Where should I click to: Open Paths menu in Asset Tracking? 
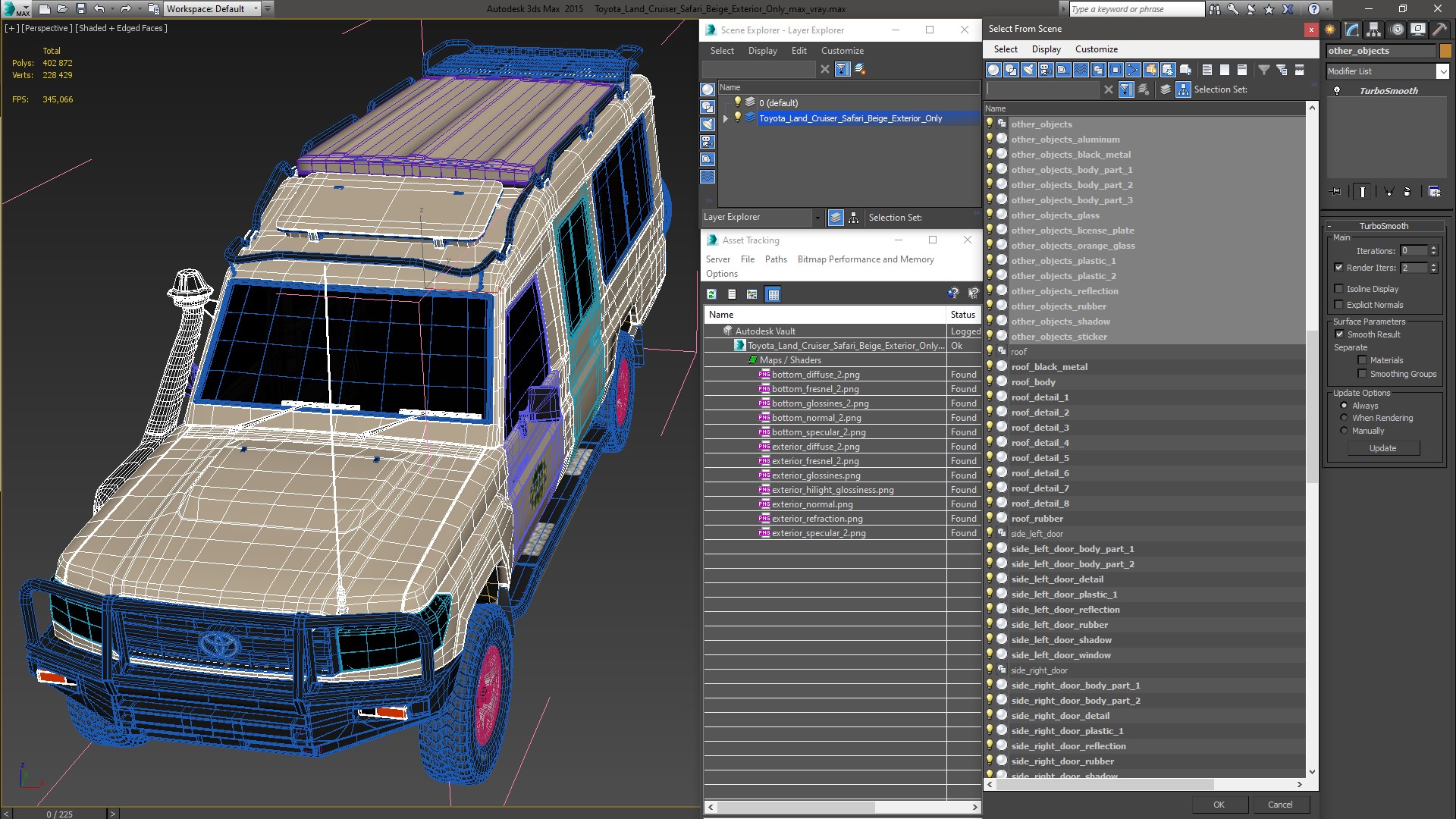[x=776, y=259]
